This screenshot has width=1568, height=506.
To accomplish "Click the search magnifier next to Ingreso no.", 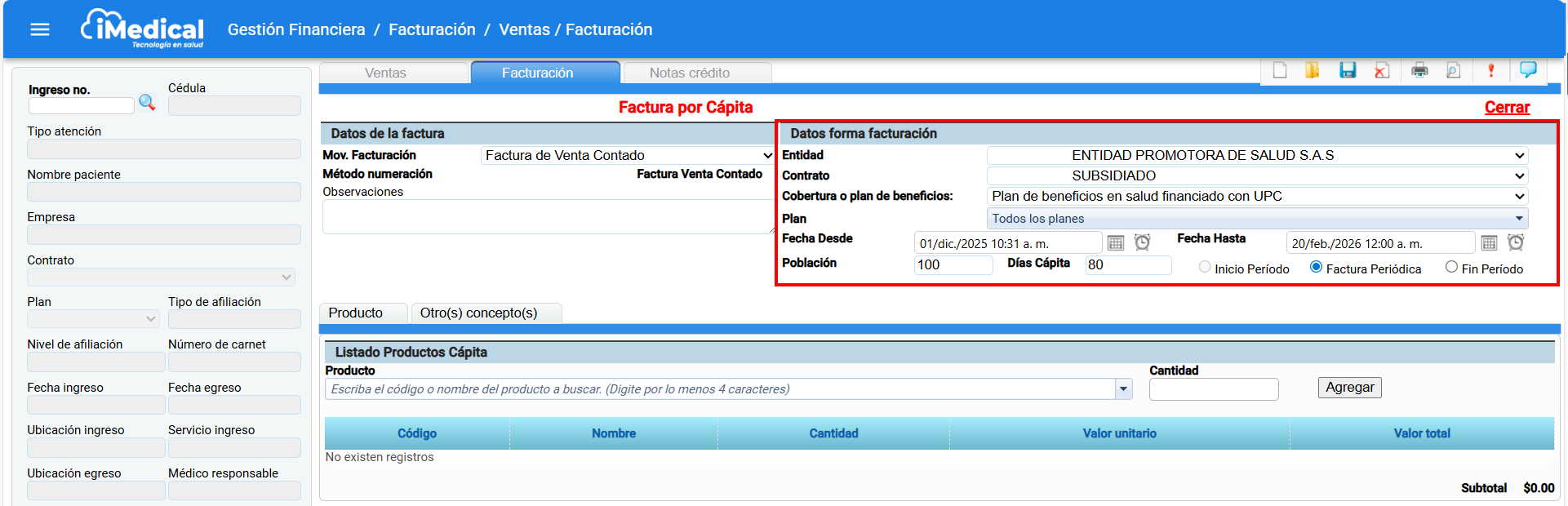I will point(147,102).
